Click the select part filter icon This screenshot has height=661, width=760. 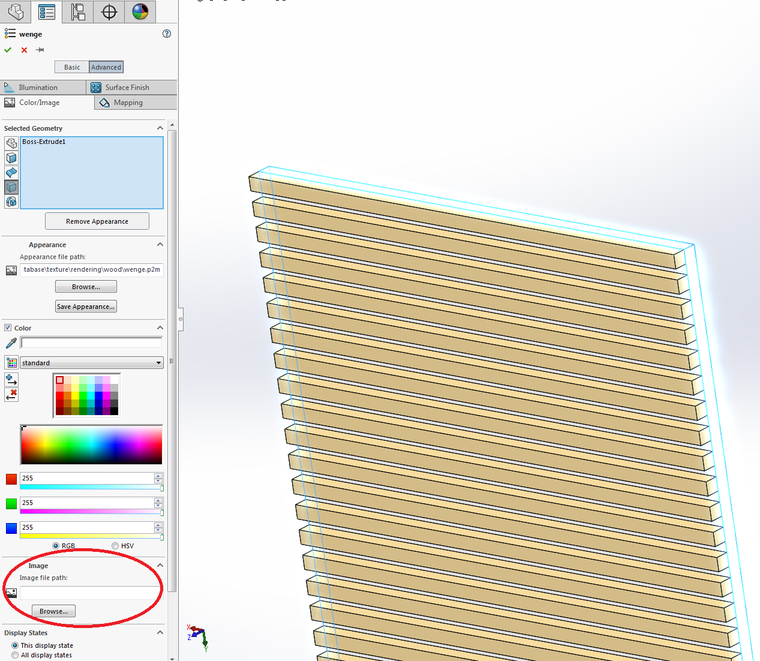click(12, 143)
